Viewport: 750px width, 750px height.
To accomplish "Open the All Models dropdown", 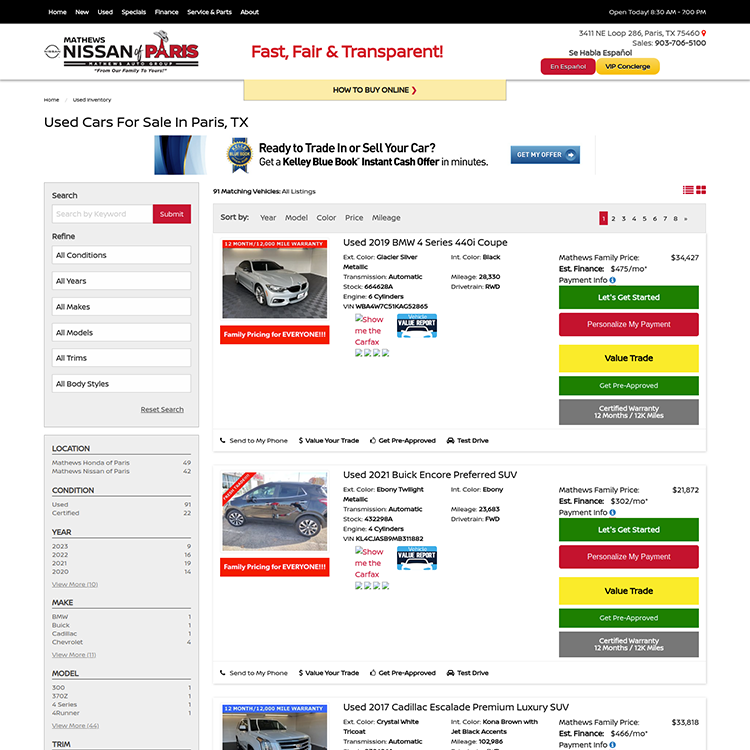I will click(x=121, y=332).
